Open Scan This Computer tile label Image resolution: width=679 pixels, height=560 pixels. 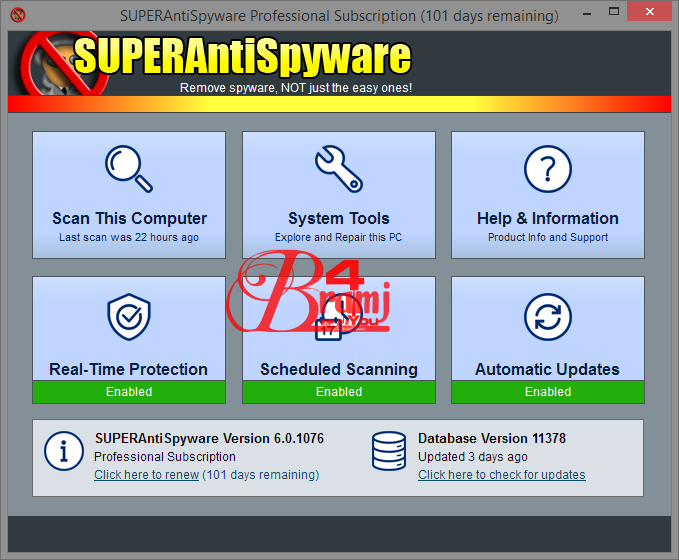tap(129, 218)
